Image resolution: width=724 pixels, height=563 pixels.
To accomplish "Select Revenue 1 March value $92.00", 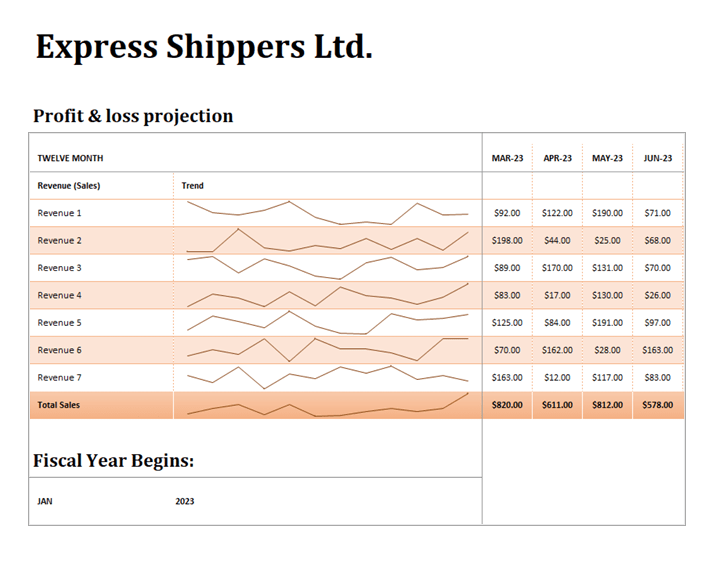I will pyautogui.click(x=507, y=213).
